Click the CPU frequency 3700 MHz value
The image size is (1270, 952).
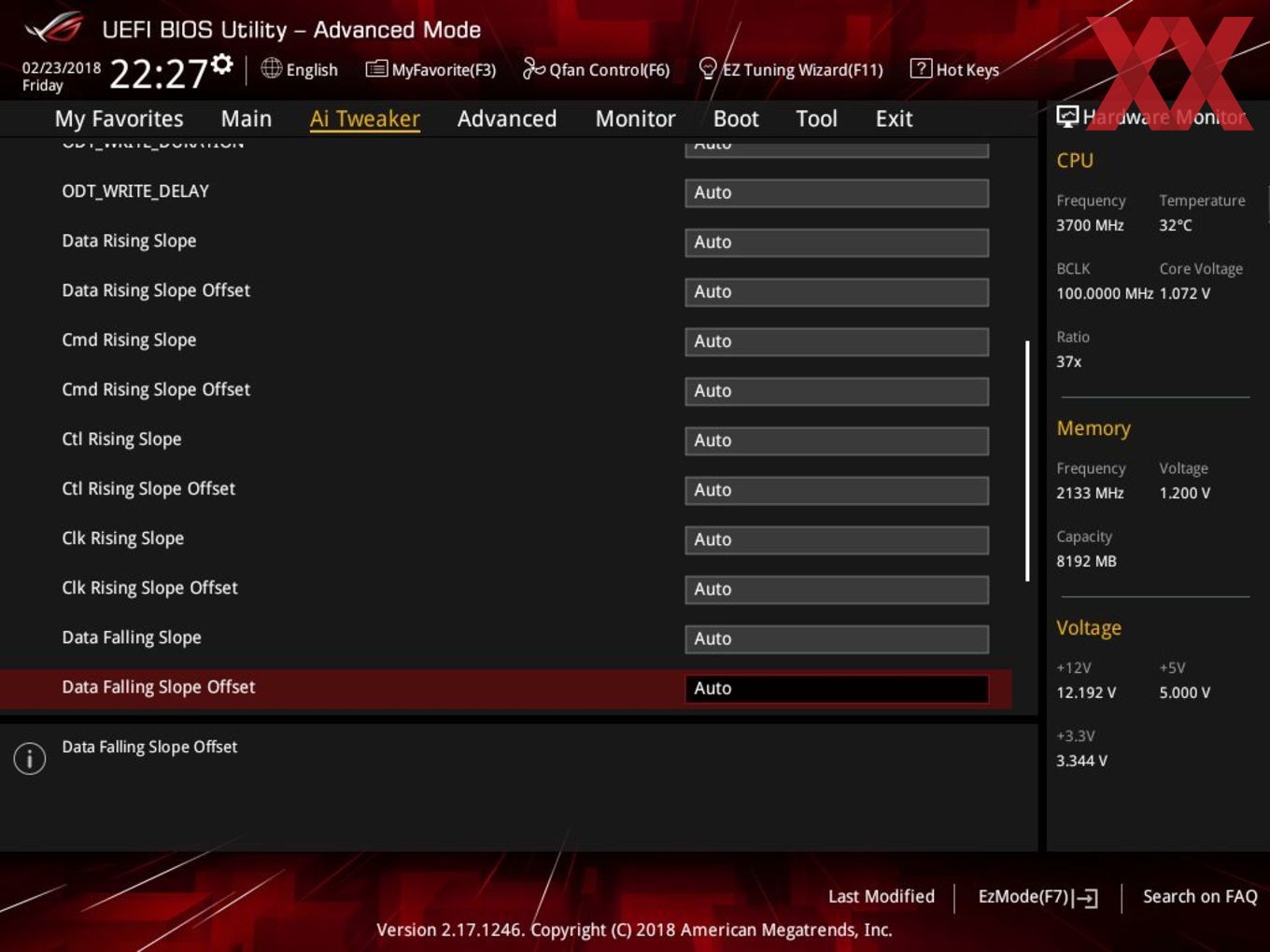click(x=1090, y=225)
